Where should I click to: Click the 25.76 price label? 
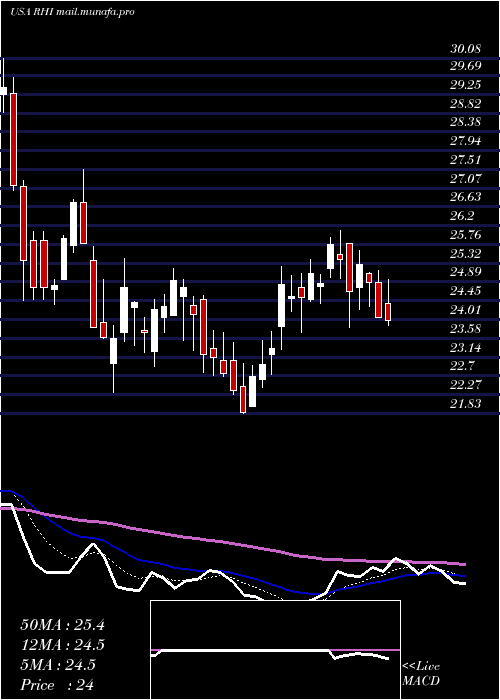pyautogui.click(x=466, y=235)
